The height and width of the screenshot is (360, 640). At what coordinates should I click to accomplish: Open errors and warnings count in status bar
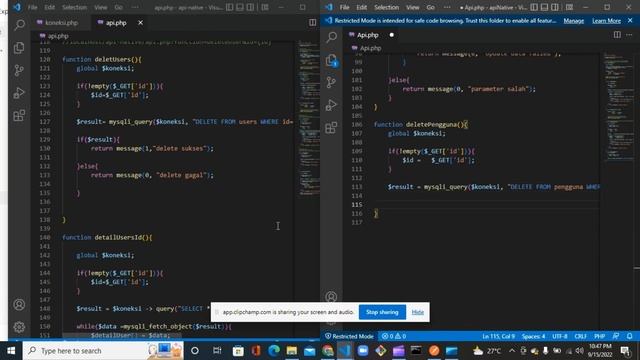(x=393, y=336)
